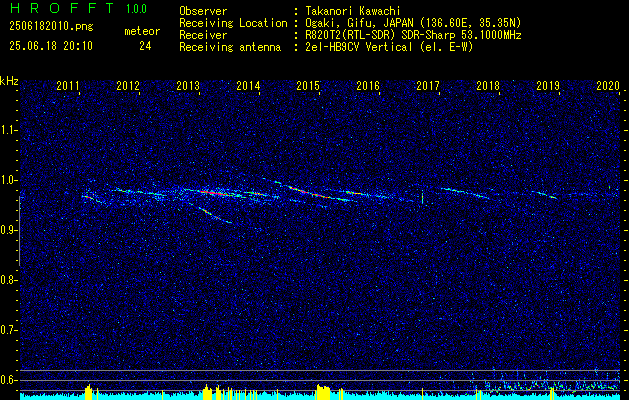Select the meteor count value 24
Viewport: 629px width, 400px height.
pos(145,46)
